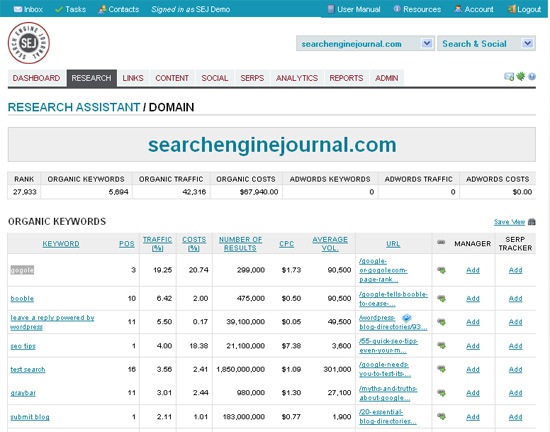
Task: Open the Inbox envelope icon
Action: (18, 9)
